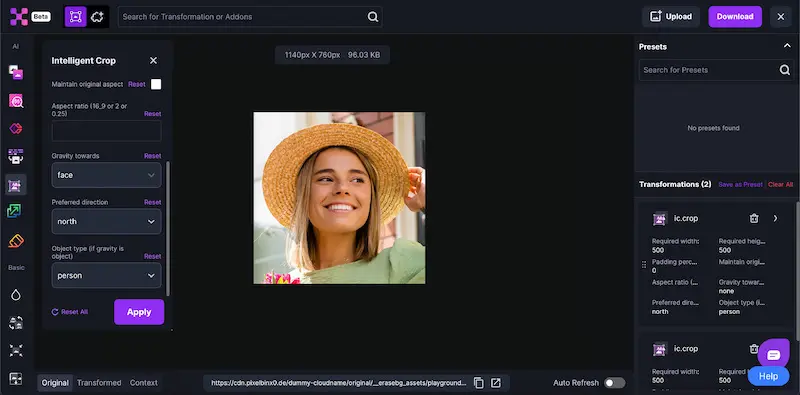The height and width of the screenshot is (395, 800).
Task: Switch to the Transformed tab
Action: coord(99,383)
